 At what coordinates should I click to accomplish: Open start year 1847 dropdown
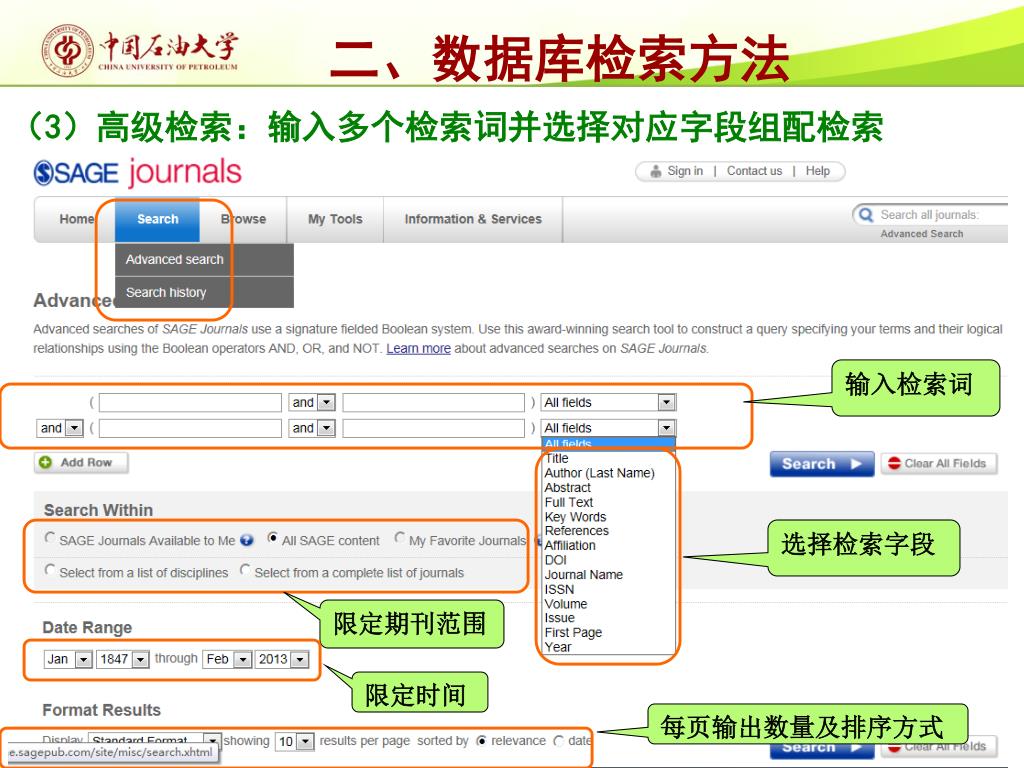tap(123, 659)
